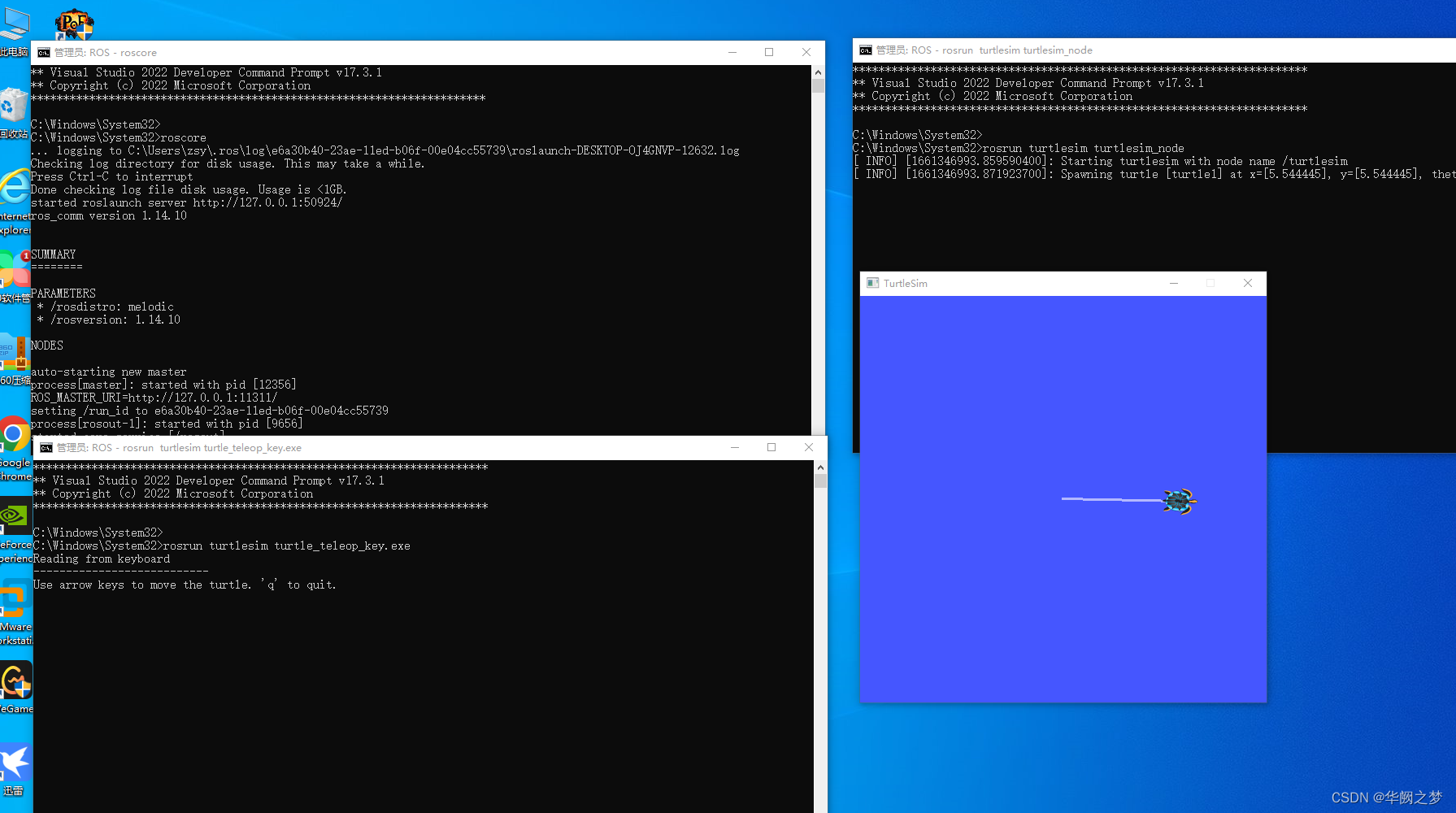Click the "ros_comm version 1.14.10" line
Screen dimensions: 1456x813
(109, 215)
